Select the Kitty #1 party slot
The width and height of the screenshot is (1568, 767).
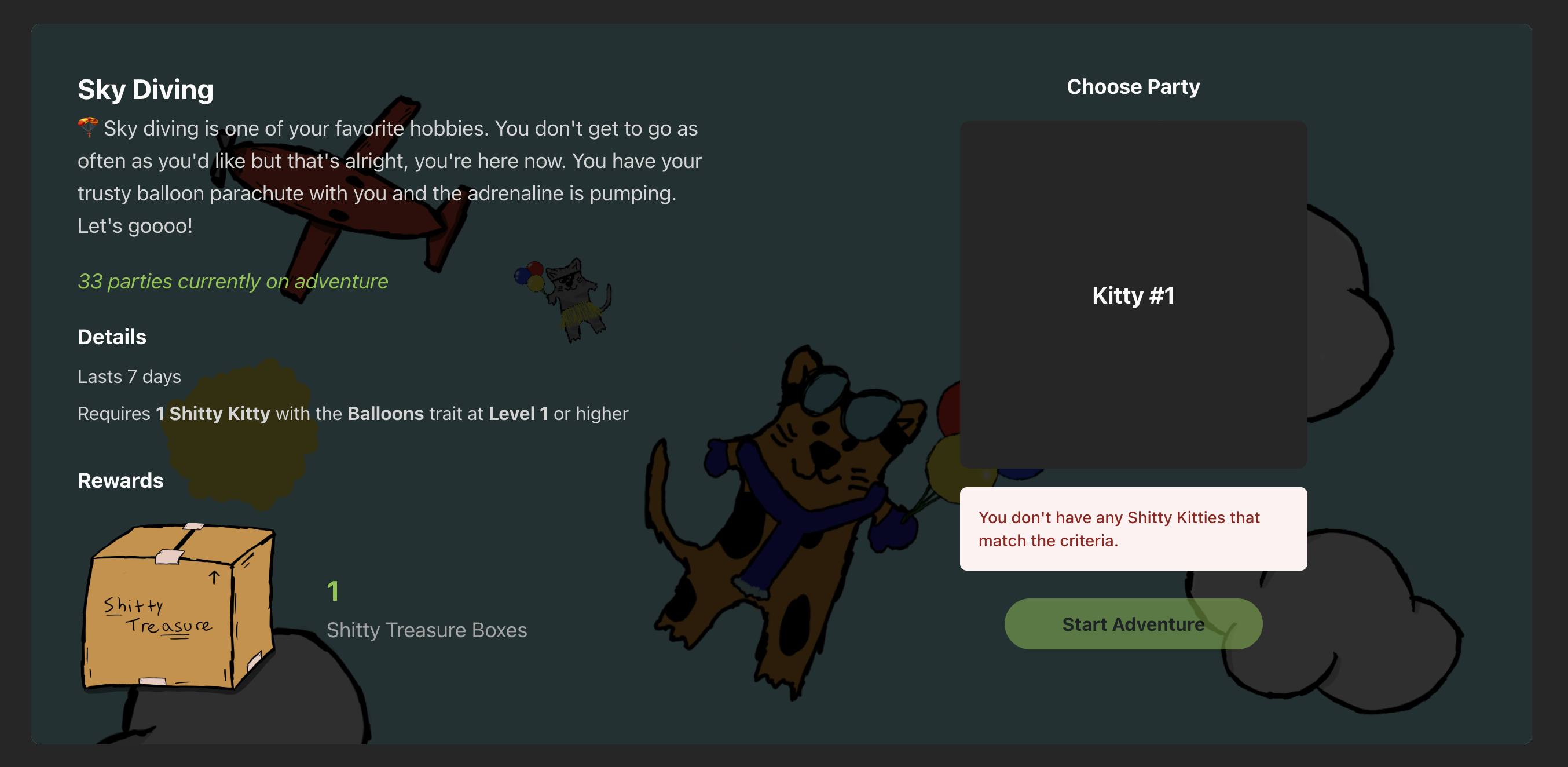click(x=1133, y=295)
